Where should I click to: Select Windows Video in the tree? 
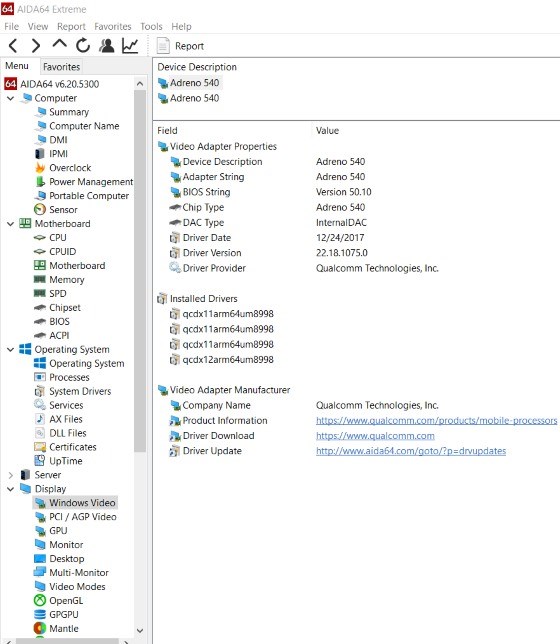coord(75,503)
